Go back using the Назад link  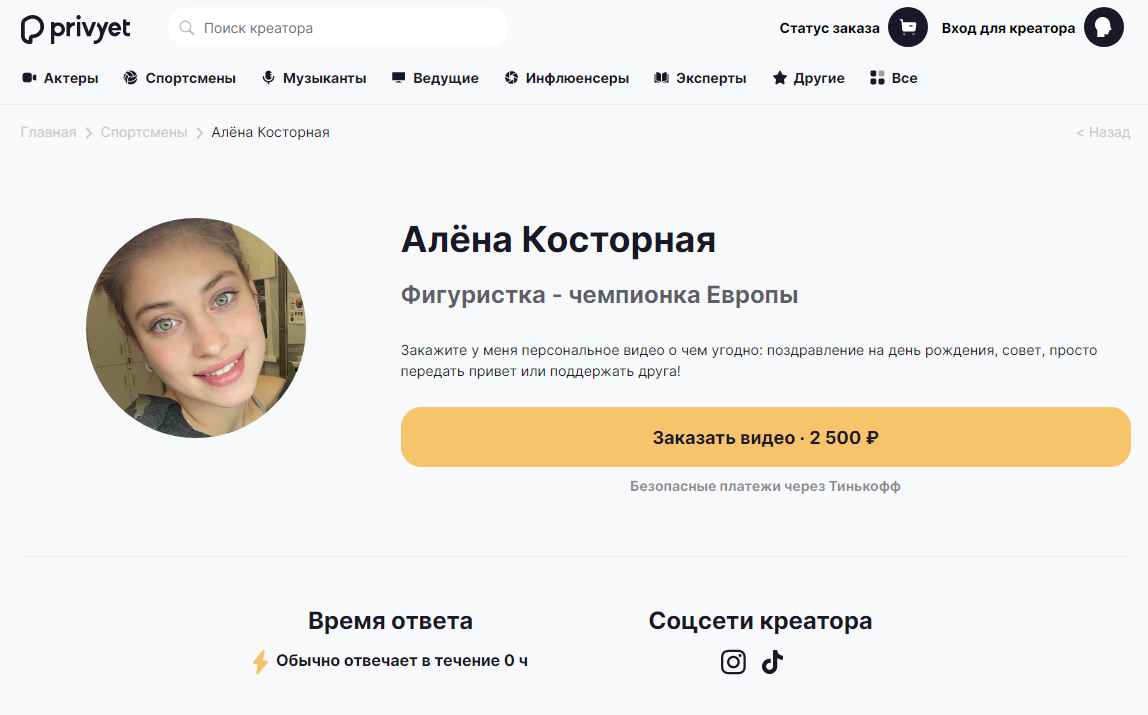coord(1103,132)
